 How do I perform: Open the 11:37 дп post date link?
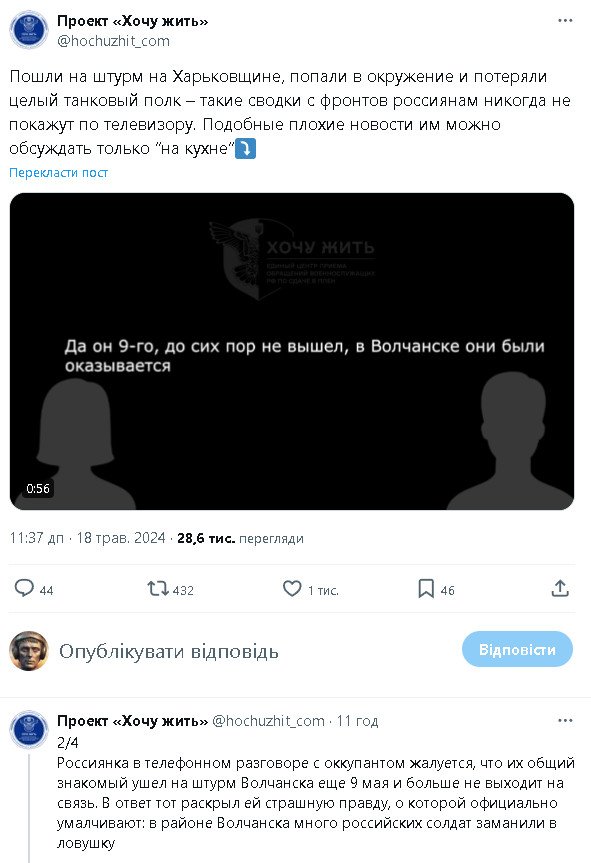pos(87,538)
